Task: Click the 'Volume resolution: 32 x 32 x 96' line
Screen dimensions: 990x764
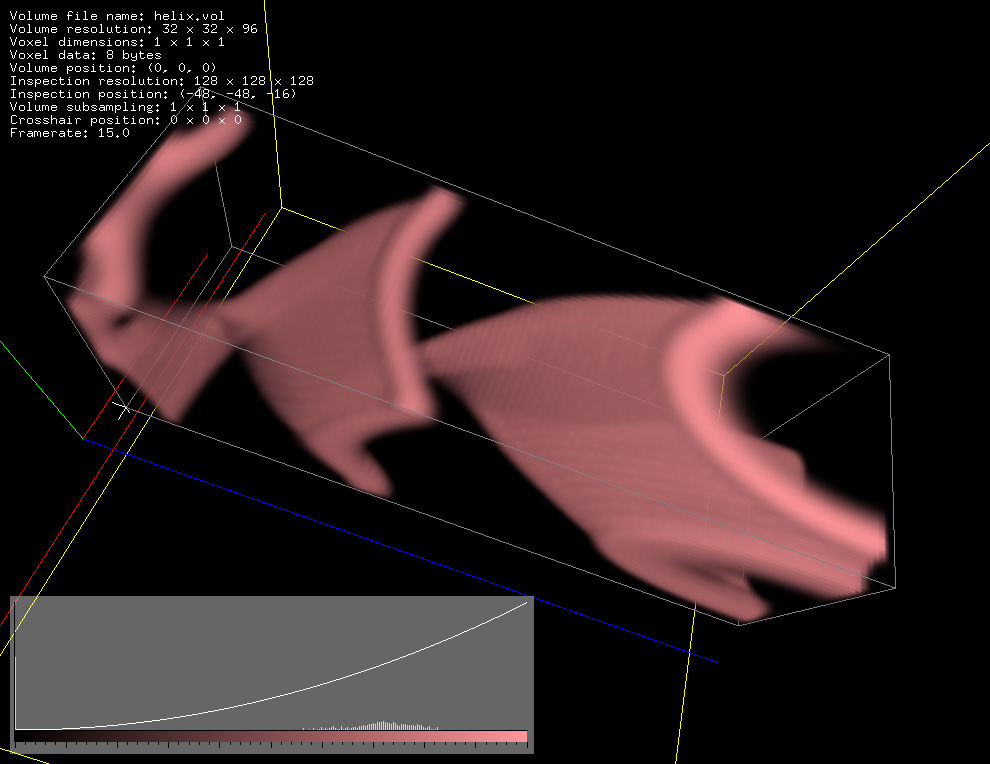Action: [x=133, y=29]
